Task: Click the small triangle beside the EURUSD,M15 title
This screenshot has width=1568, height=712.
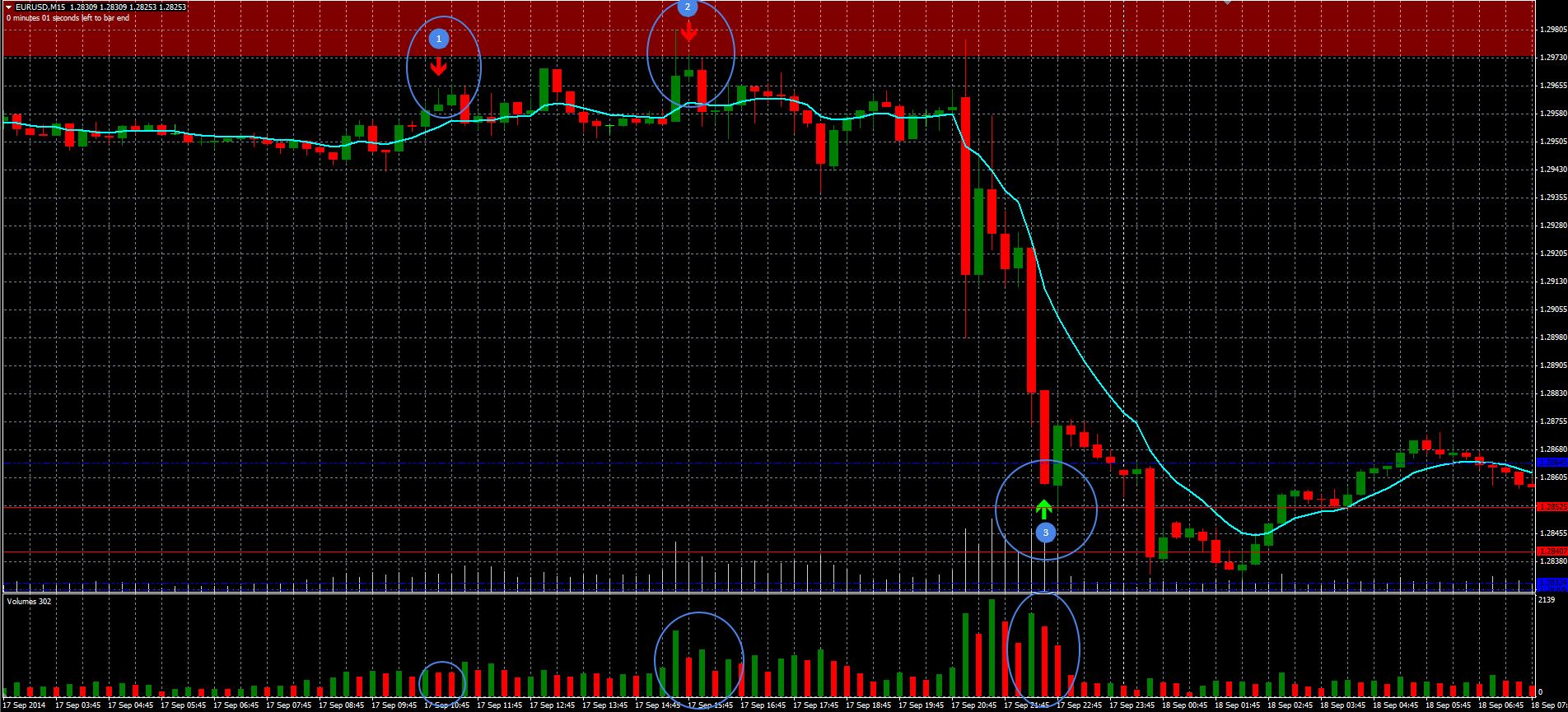Action: 8,7
